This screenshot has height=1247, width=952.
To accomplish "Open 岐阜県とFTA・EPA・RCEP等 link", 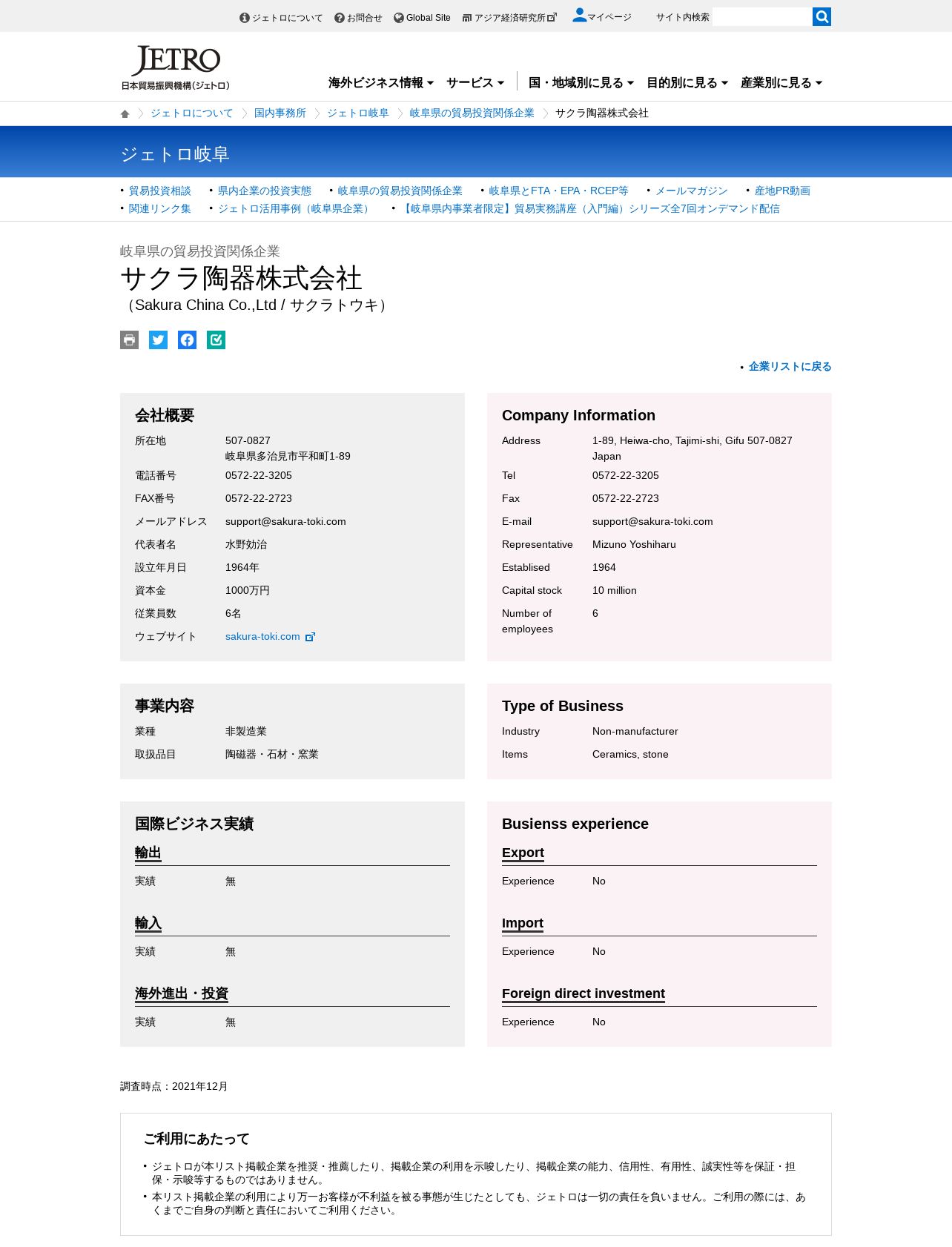I will coord(559,191).
